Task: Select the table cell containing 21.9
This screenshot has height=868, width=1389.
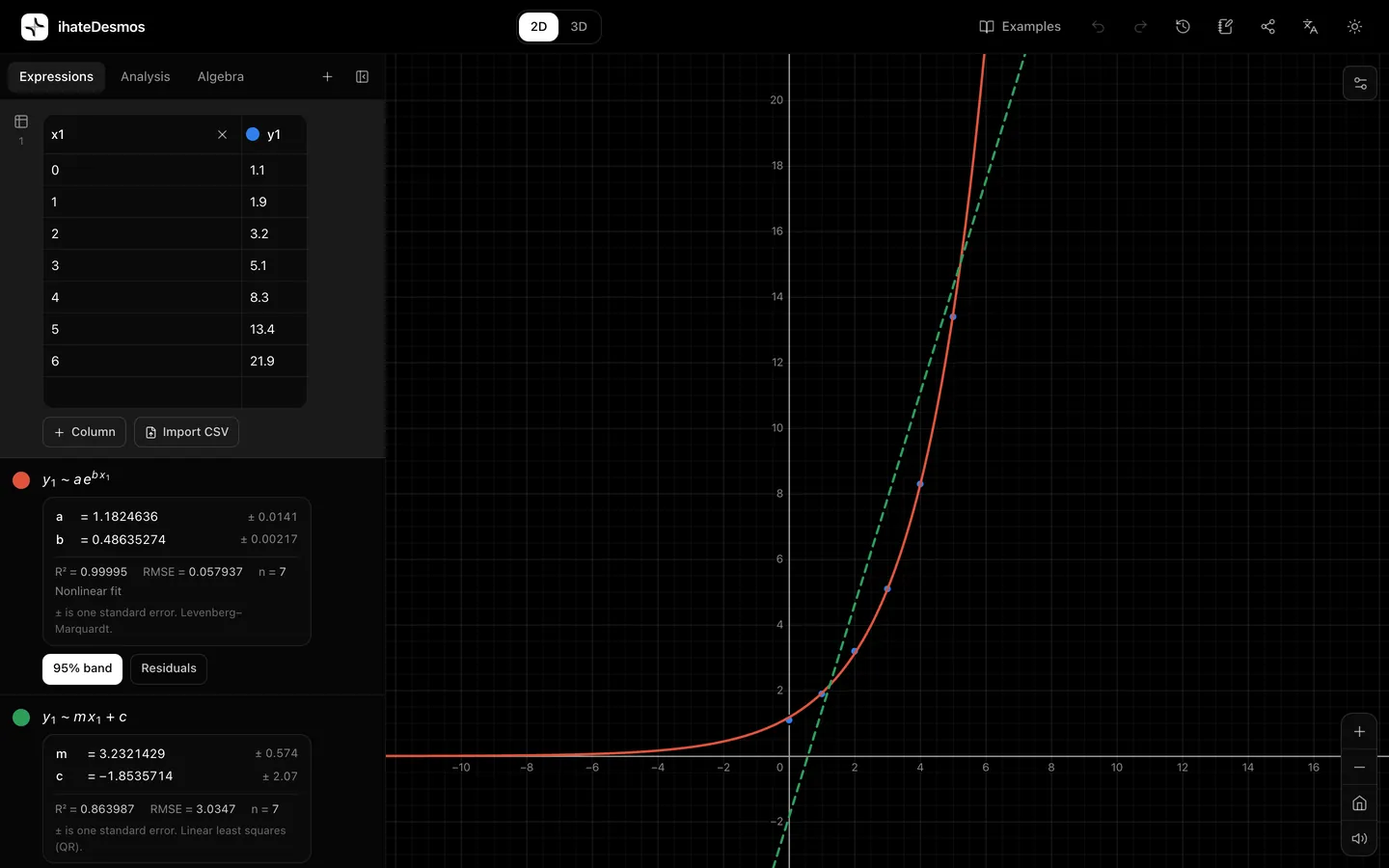Action: click(x=274, y=361)
